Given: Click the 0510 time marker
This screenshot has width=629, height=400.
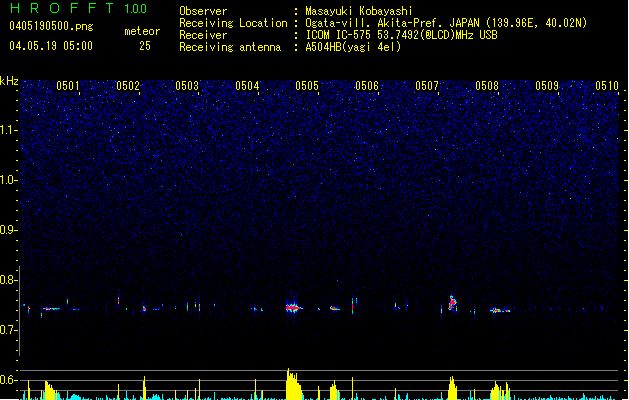Looking at the screenshot, I should [607, 86].
